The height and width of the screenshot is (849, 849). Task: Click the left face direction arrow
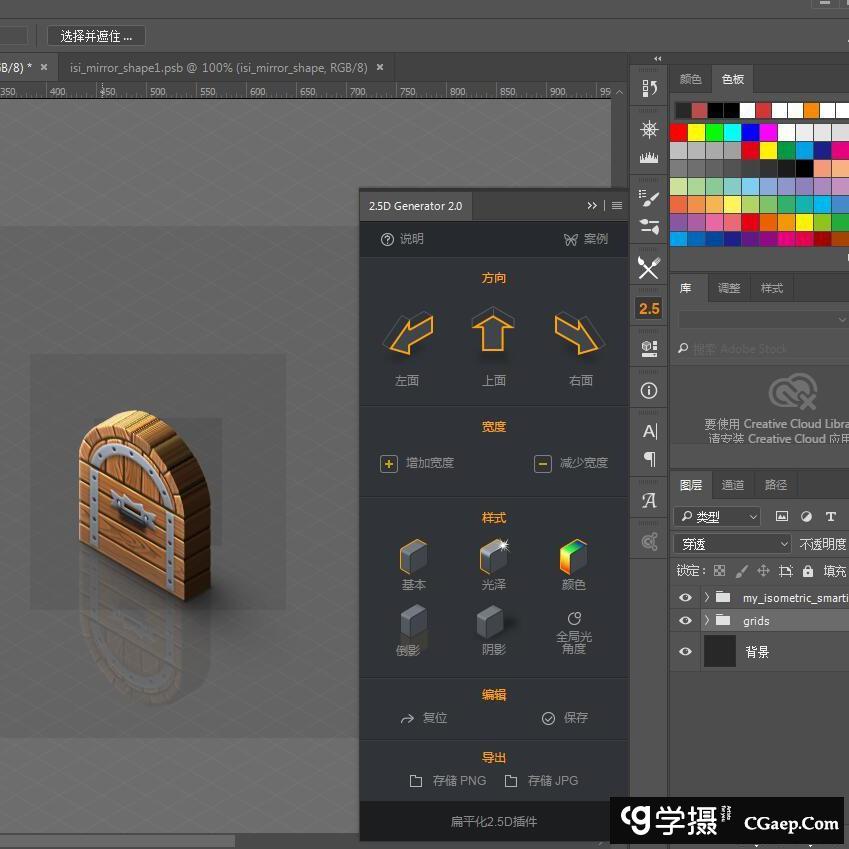pyautogui.click(x=408, y=335)
